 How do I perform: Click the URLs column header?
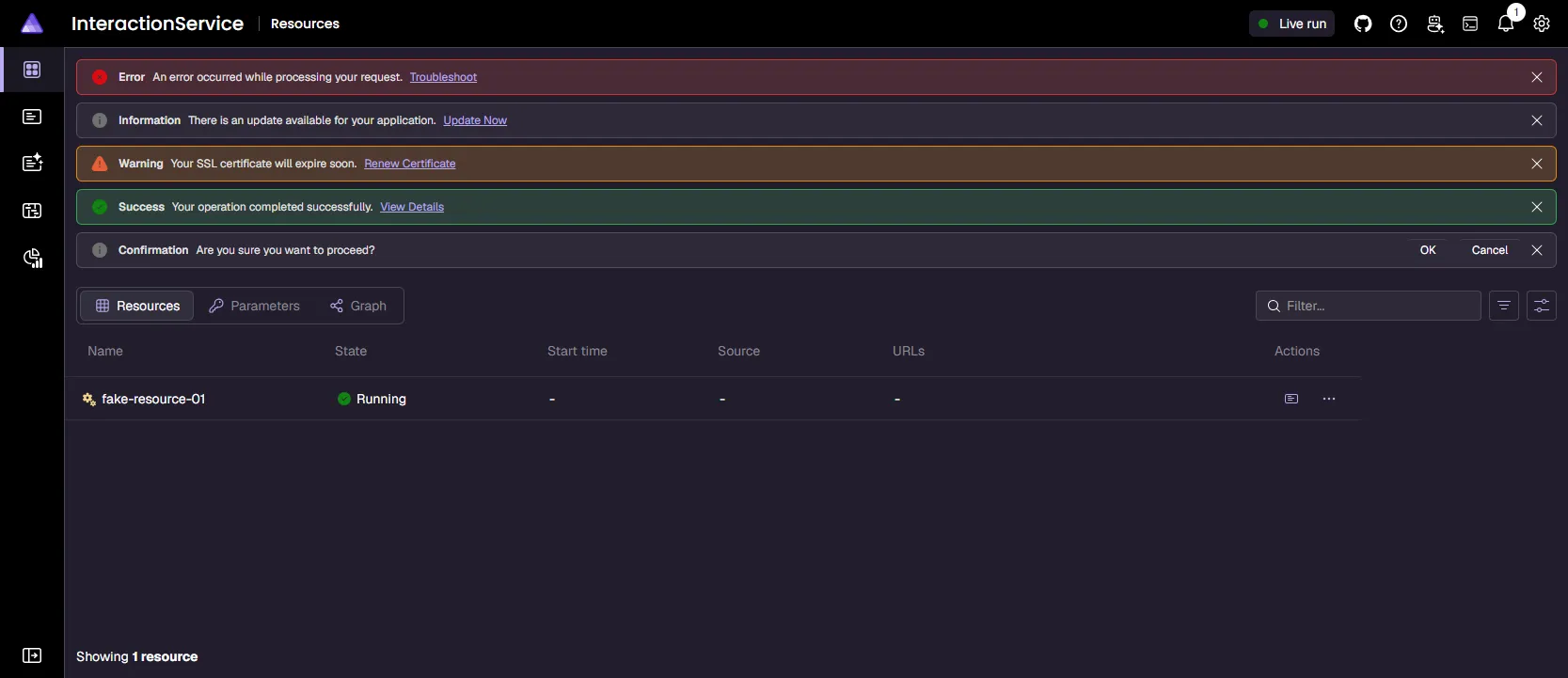(909, 351)
